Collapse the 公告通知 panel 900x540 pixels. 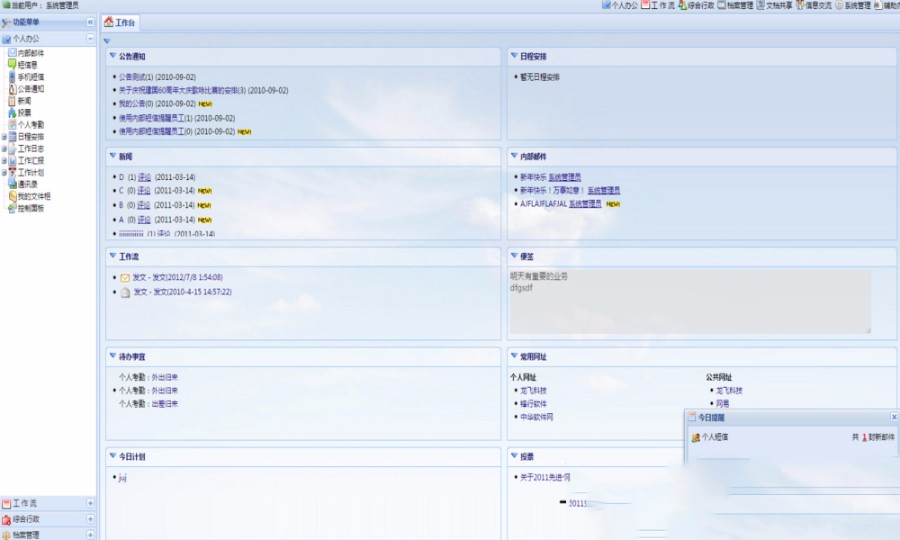pyautogui.click(x=112, y=56)
